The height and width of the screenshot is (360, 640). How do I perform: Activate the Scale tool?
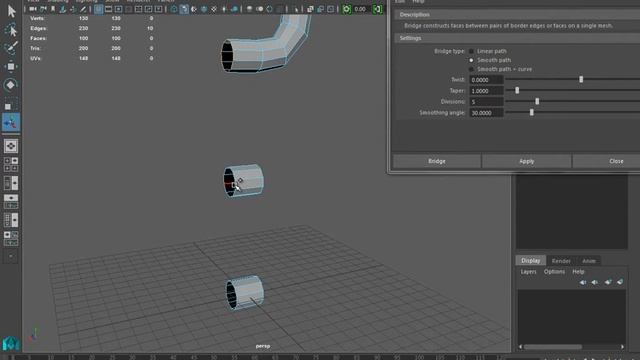(x=11, y=104)
